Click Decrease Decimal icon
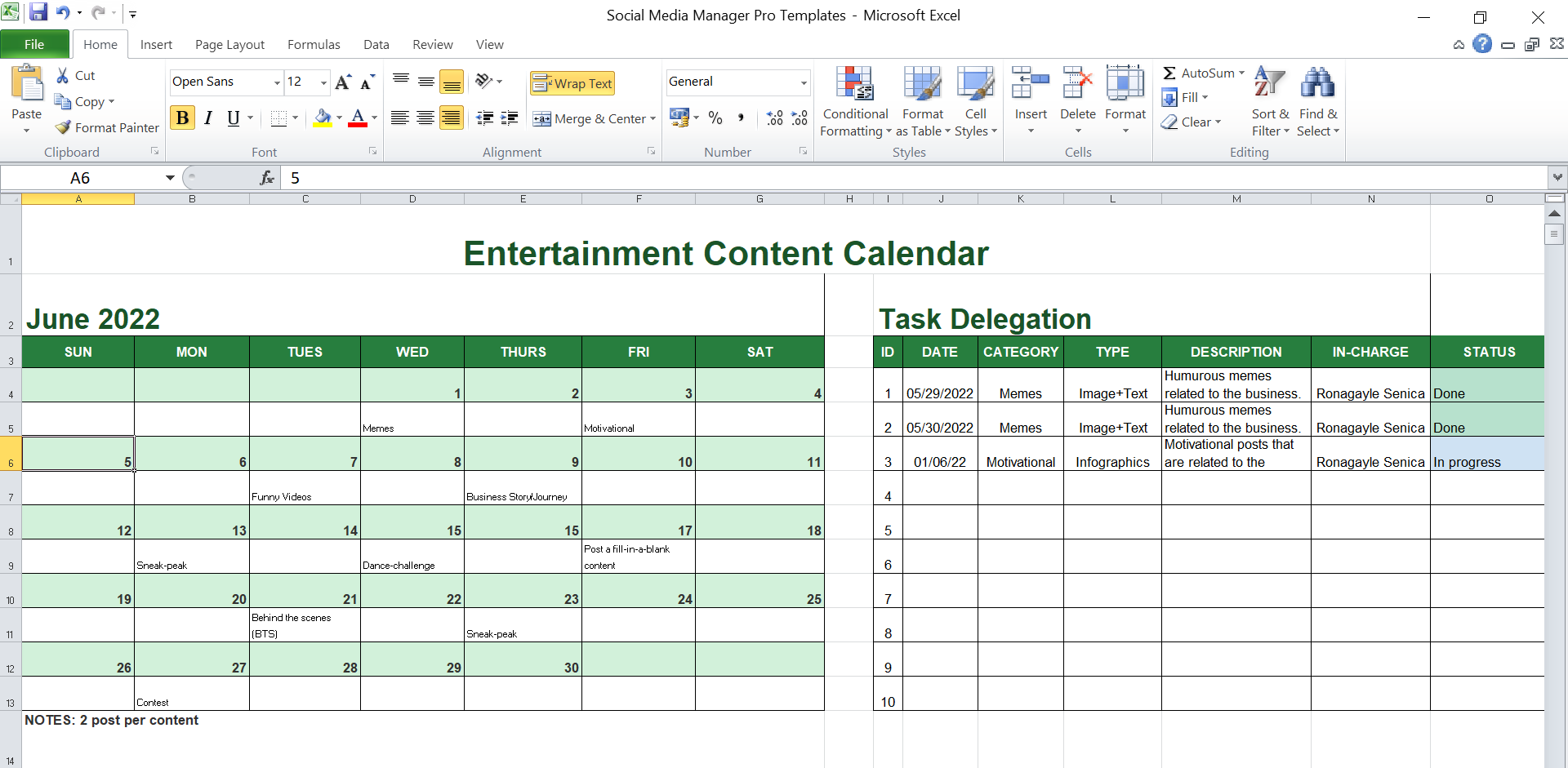Screen dimensions: 1568x768 click(x=800, y=118)
